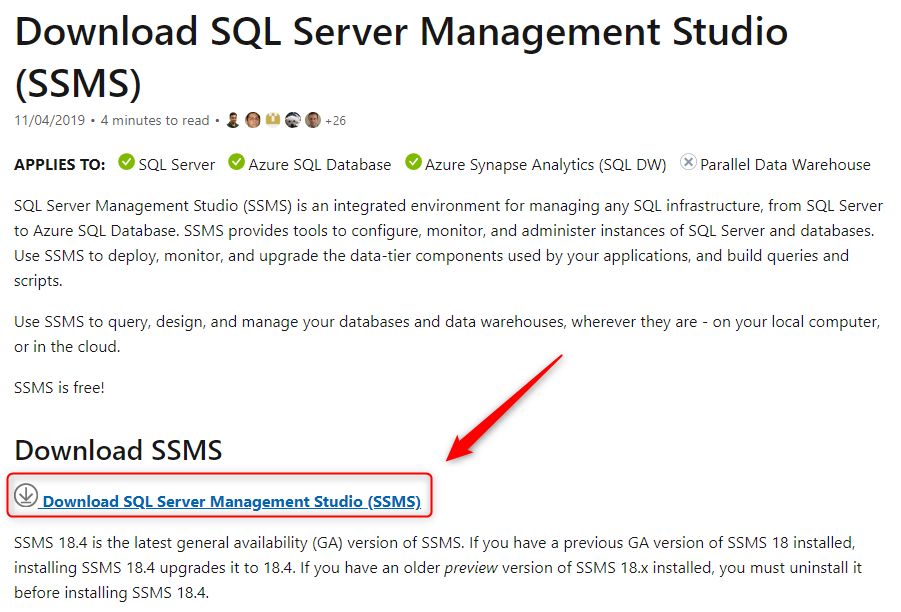Click the green checkmark beside SQL Server
The height and width of the screenshot is (612, 901).
(126, 162)
